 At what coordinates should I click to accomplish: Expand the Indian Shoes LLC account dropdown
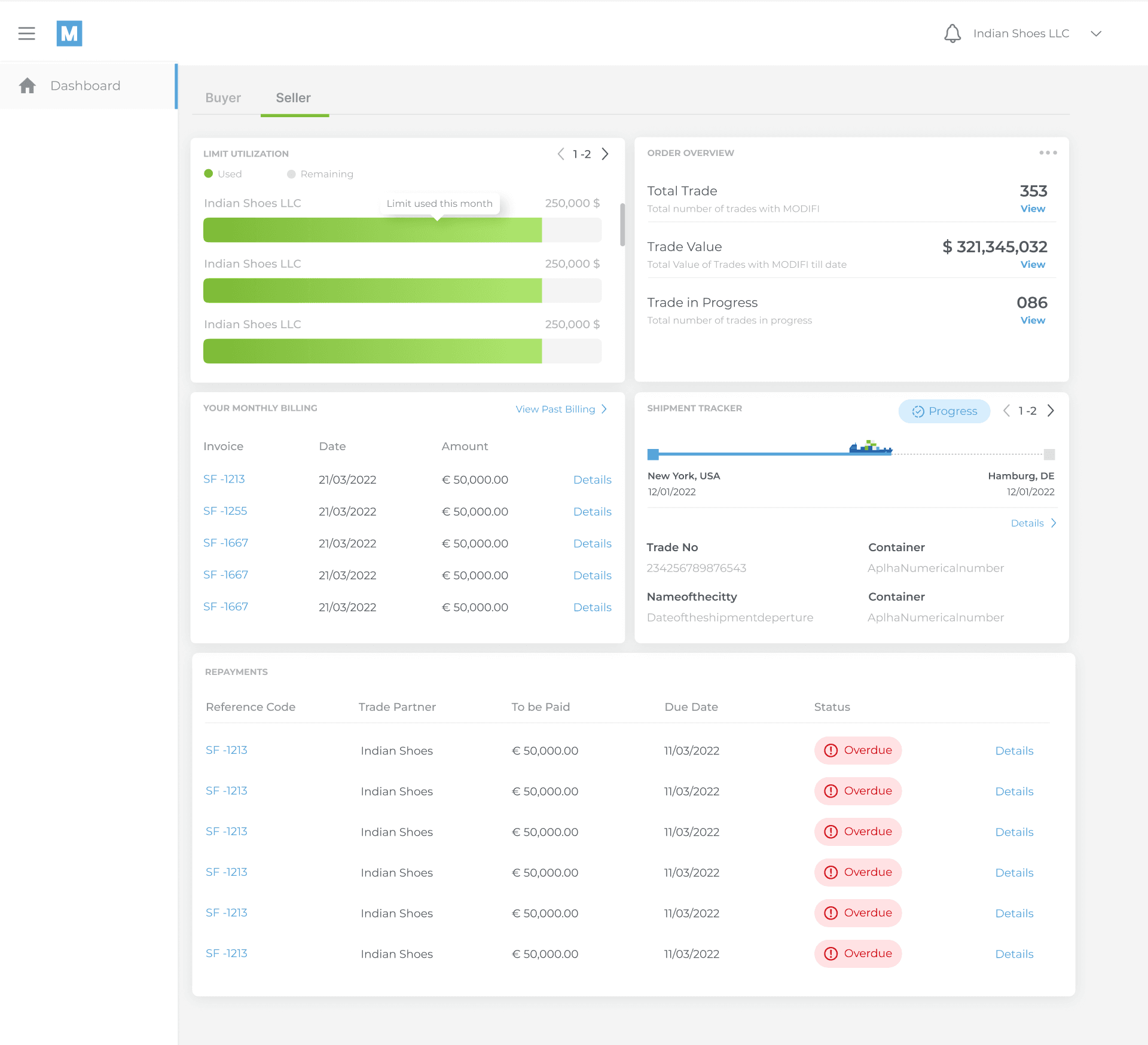point(1095,33)
